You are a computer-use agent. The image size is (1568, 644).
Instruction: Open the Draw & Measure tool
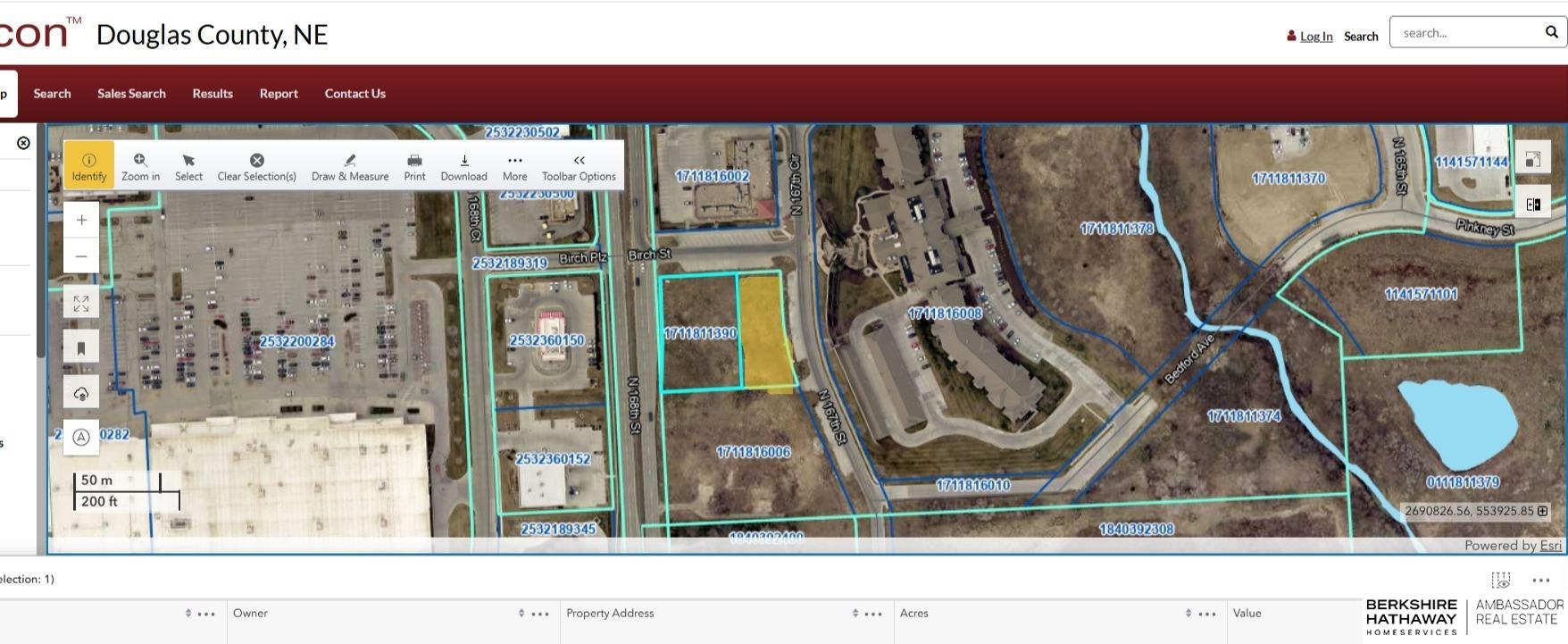pyautogui.click(x=350, y=165)
